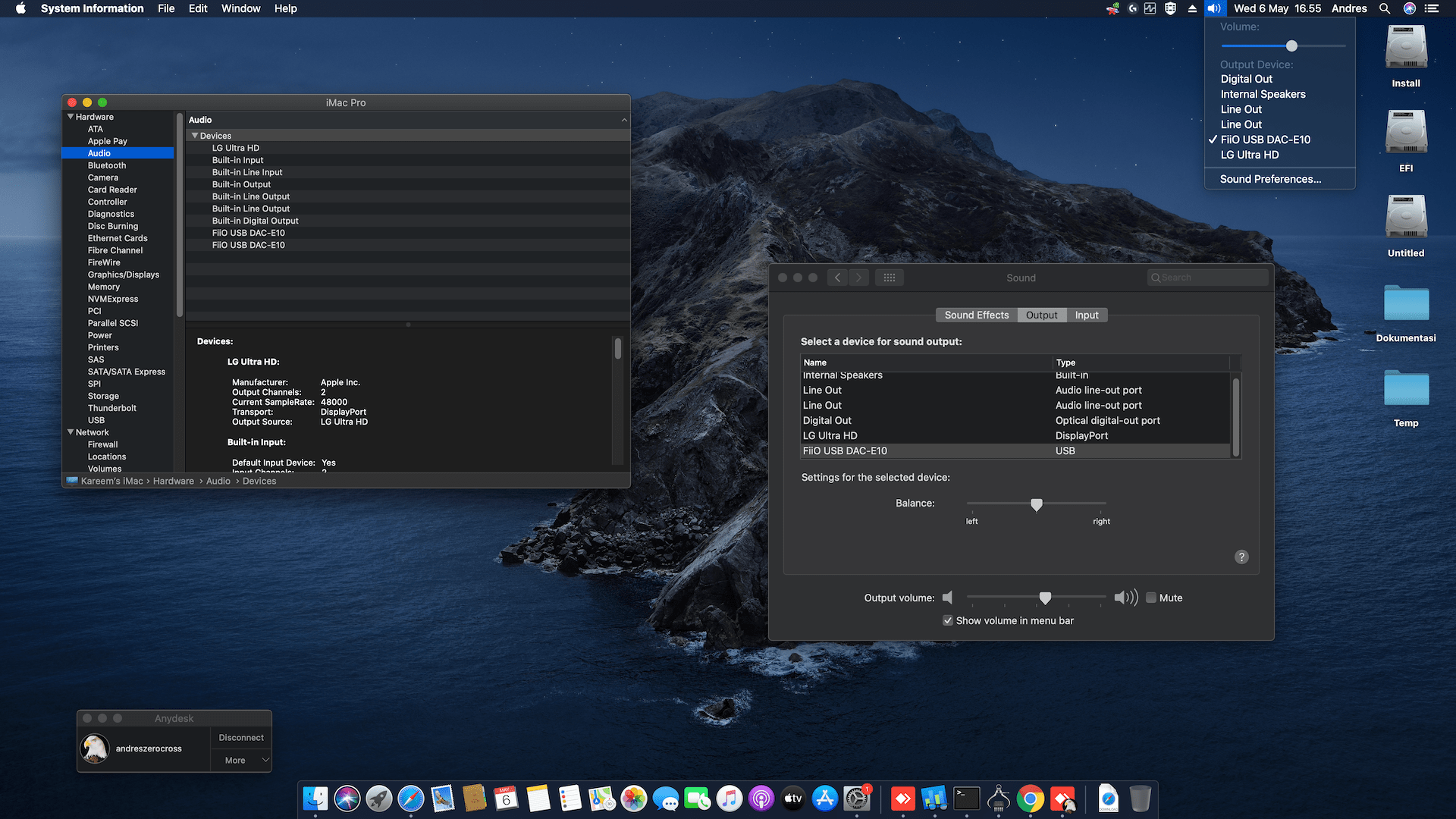Collapse the Devices disclosure triangle
This screenshot has height=819, width=1456.
tap(195, 136)
